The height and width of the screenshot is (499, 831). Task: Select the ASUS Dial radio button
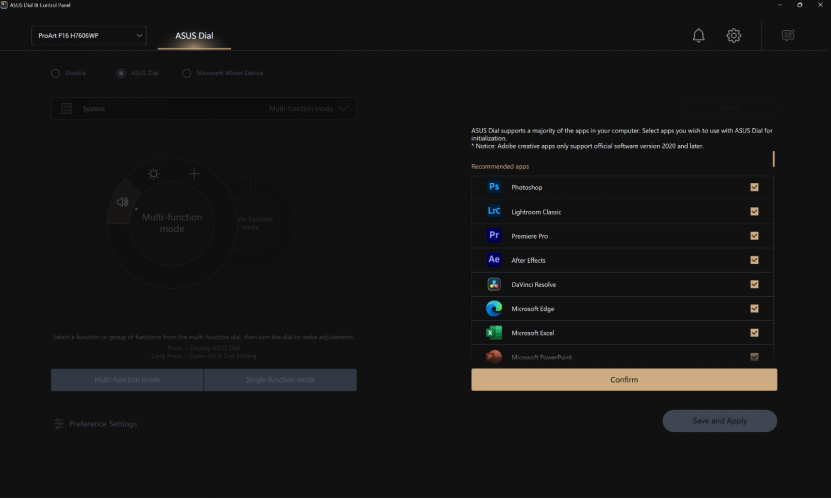click(x=121, y=73)
